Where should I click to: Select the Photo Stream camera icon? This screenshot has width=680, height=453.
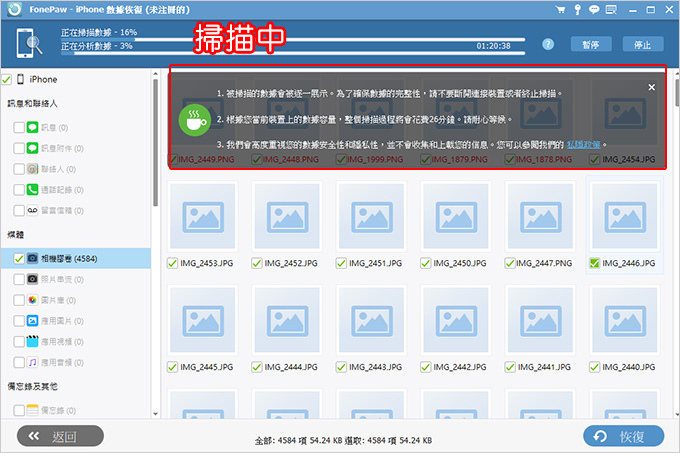(x=33, y=279)
